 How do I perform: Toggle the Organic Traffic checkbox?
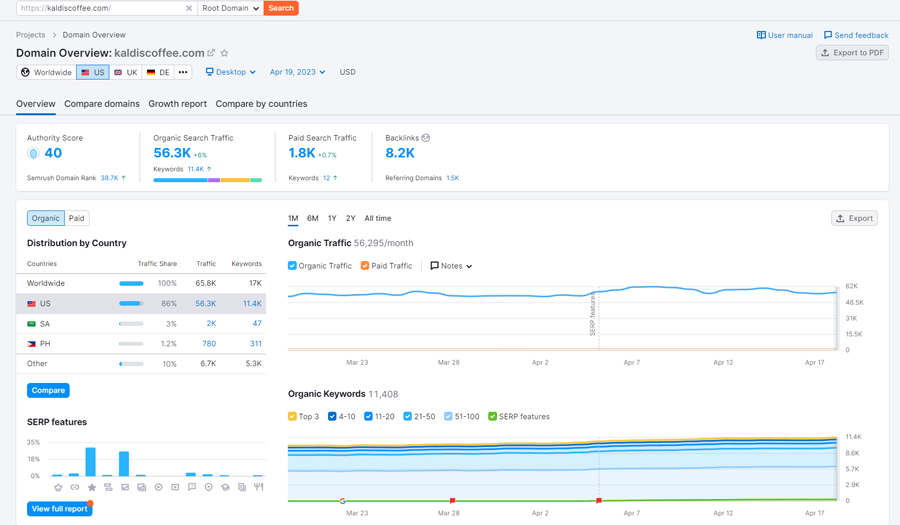292,266
